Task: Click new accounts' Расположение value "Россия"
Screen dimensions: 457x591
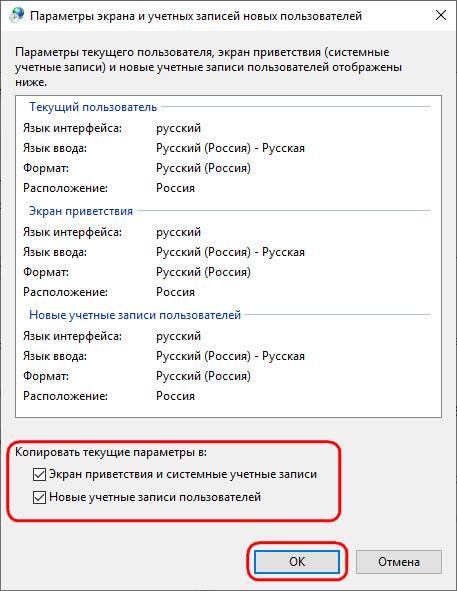Action: pos(175,396)
